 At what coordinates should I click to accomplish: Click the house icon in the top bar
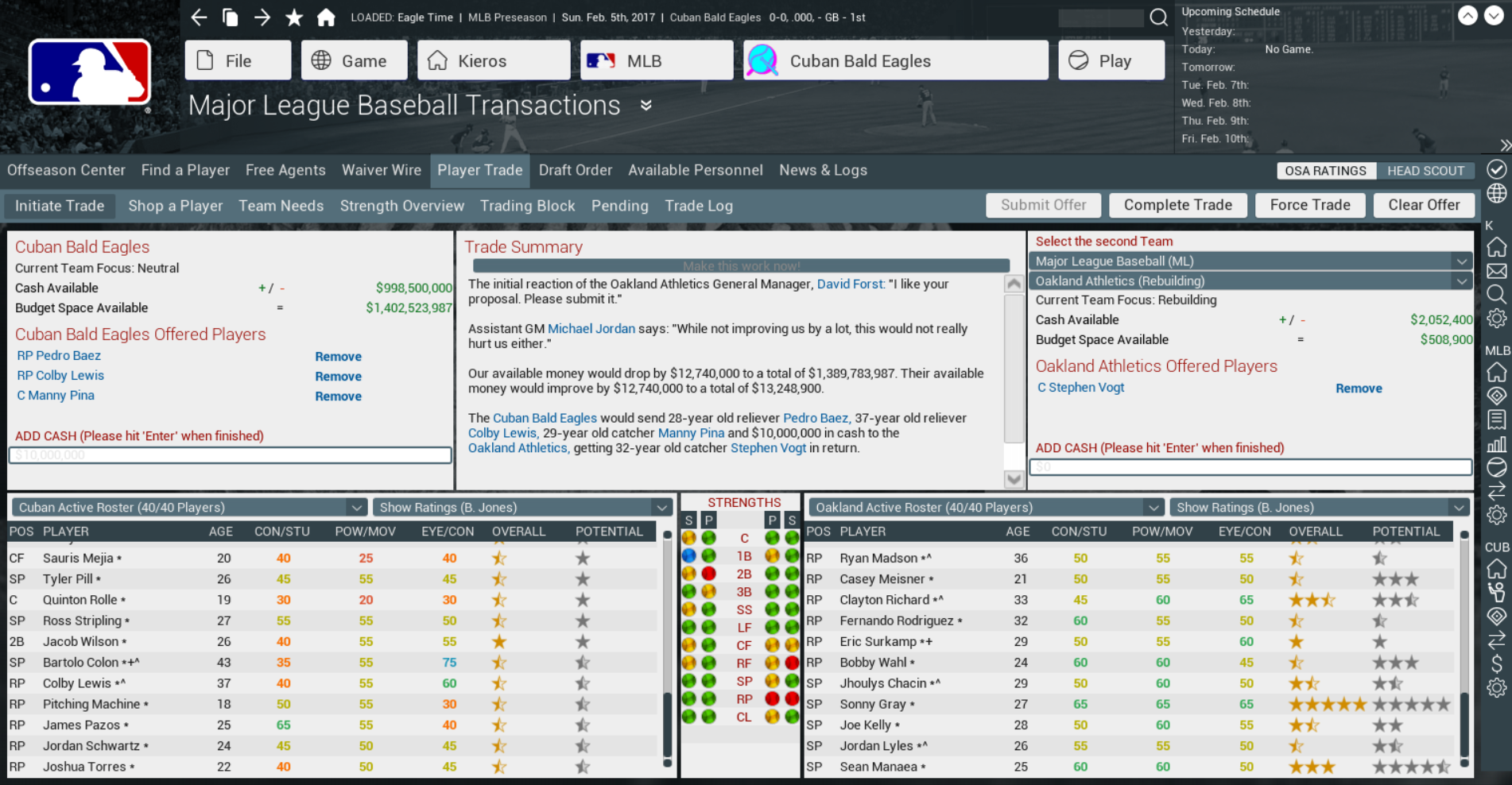point(326,17)
